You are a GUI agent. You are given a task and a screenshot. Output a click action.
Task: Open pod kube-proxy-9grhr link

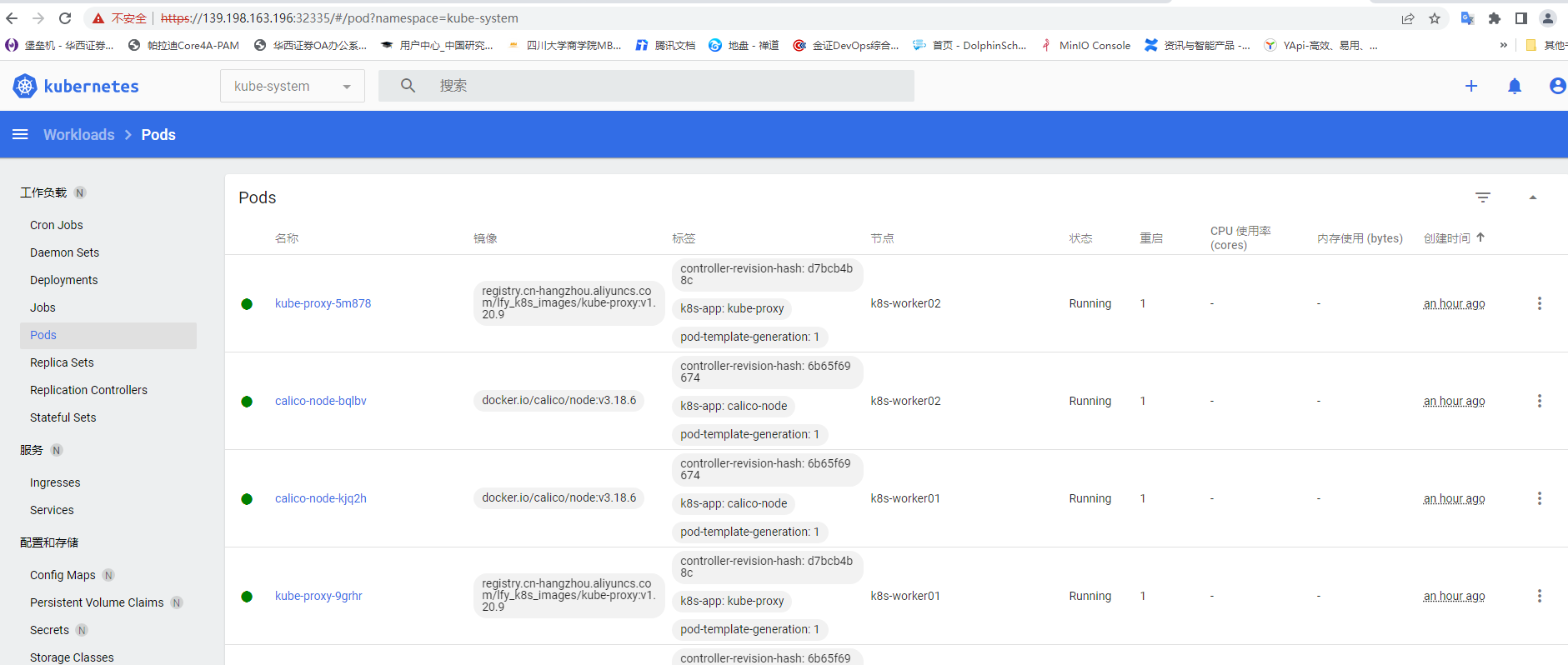coord(318,596)
